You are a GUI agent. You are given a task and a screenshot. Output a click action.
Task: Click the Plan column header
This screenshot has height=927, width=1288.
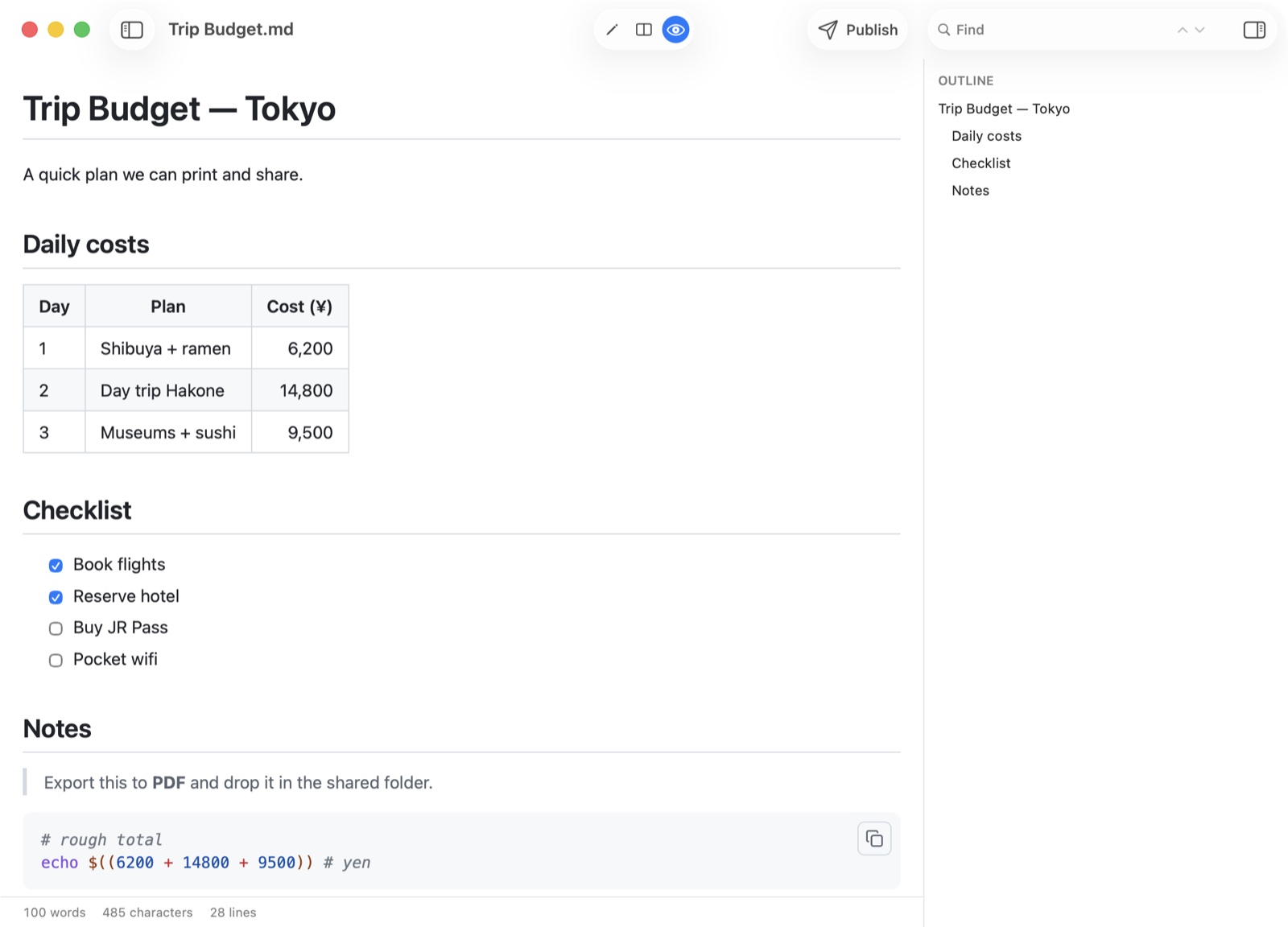[x=168, y=307]
